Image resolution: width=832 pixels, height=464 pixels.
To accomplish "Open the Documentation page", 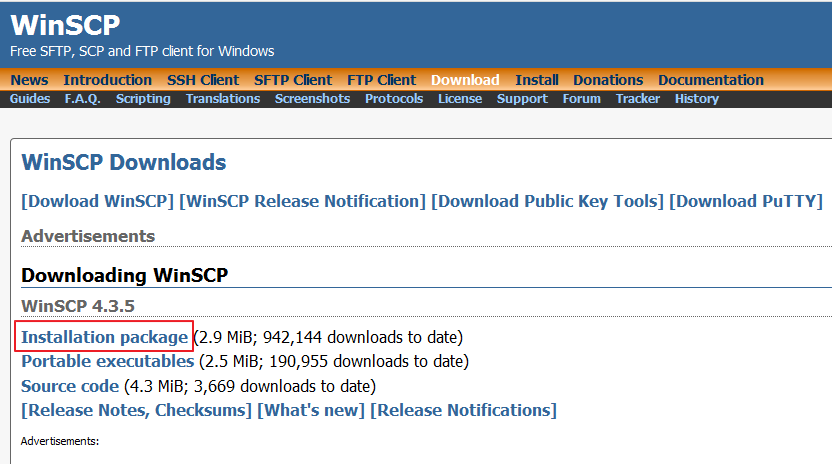I will pos(711,80).
